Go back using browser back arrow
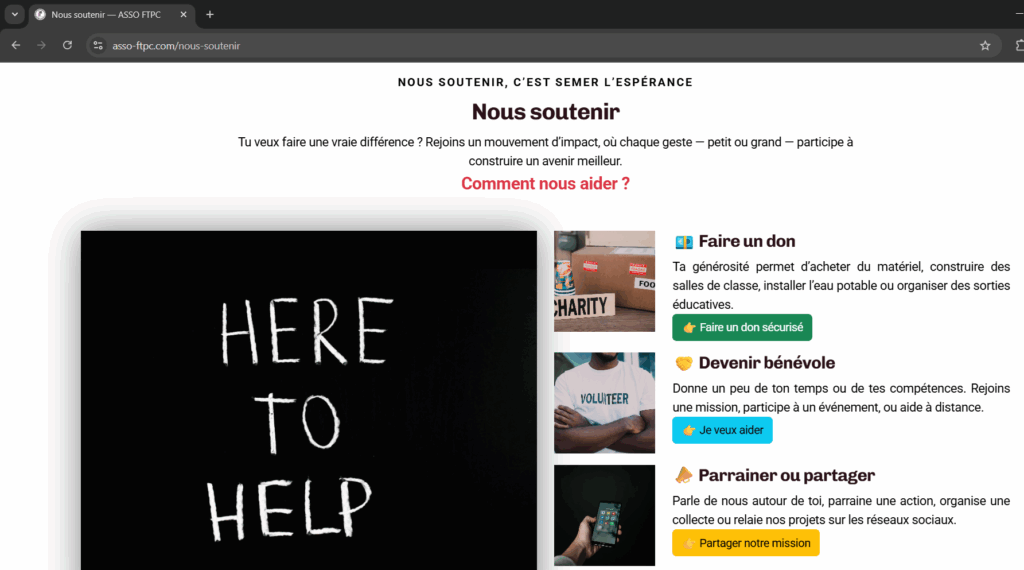1024x570 pixels. coord(16,46)
